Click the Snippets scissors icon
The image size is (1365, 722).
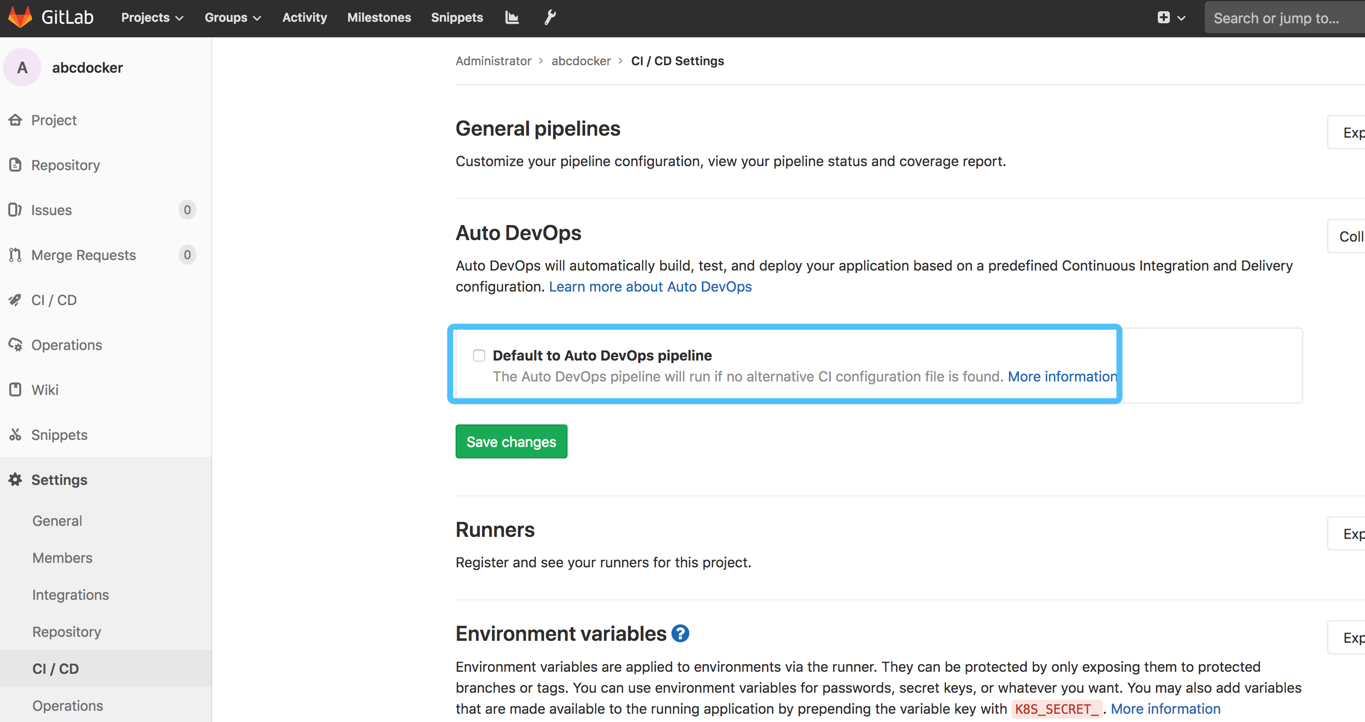point(15,435)
